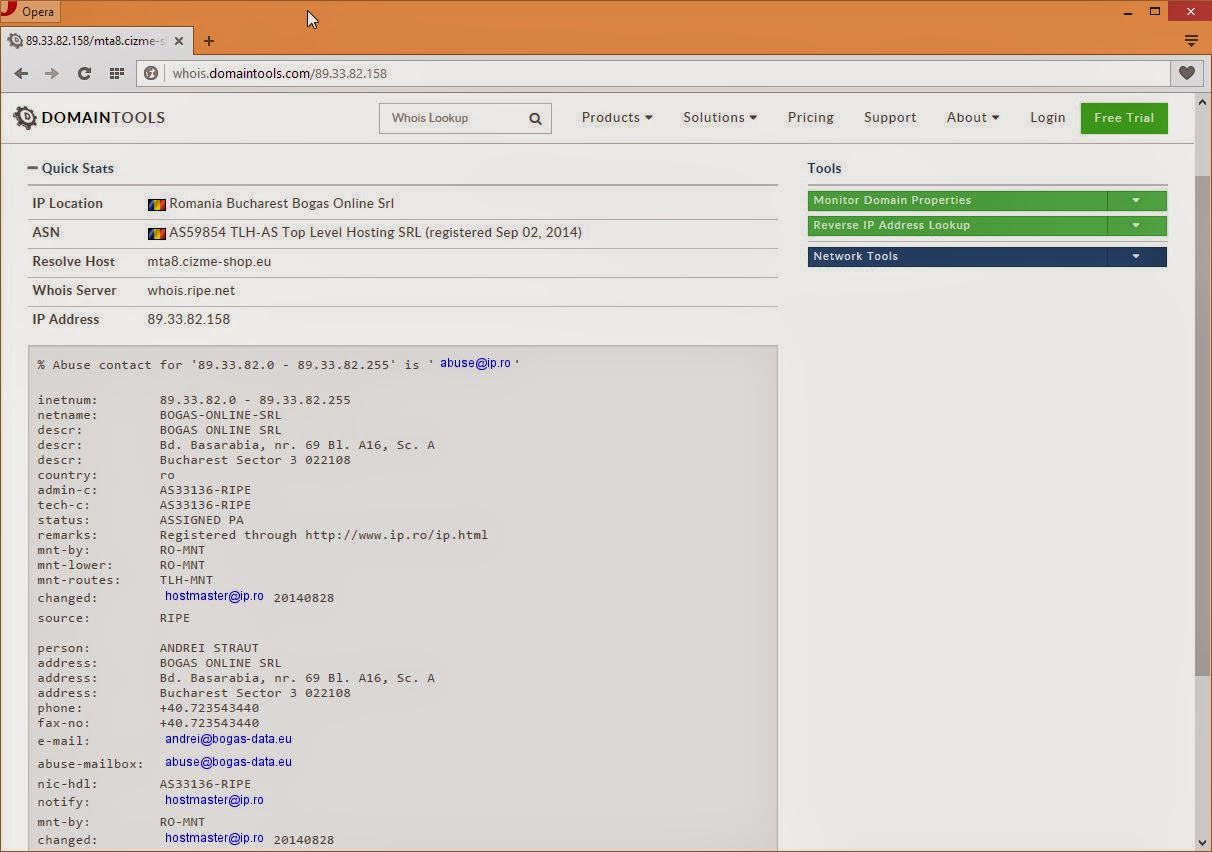Open the Support page
This screenshot has height=852, width=1212.
(x=890, y=118)
